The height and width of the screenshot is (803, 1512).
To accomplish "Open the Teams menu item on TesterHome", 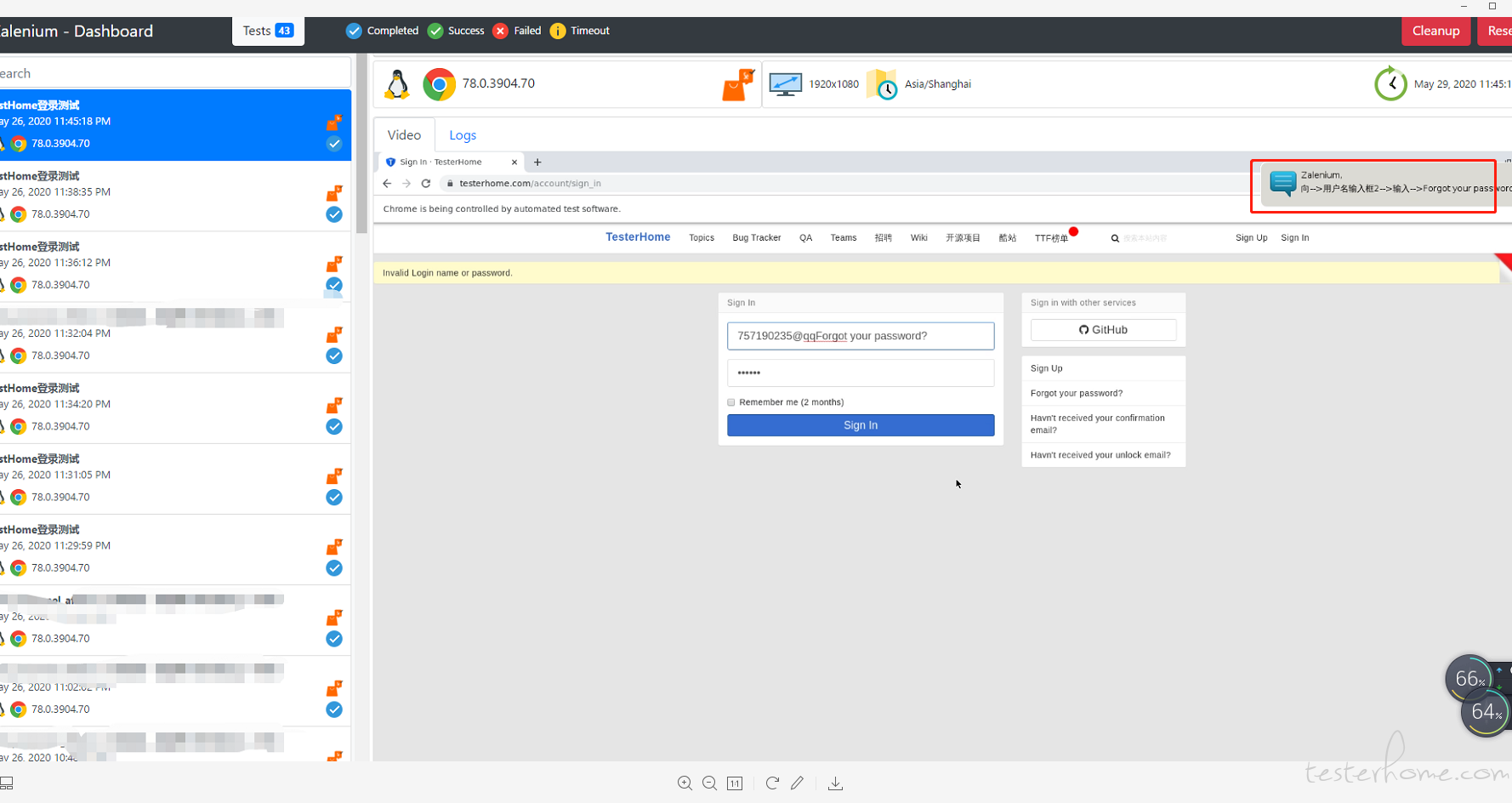I will [844, 238].
